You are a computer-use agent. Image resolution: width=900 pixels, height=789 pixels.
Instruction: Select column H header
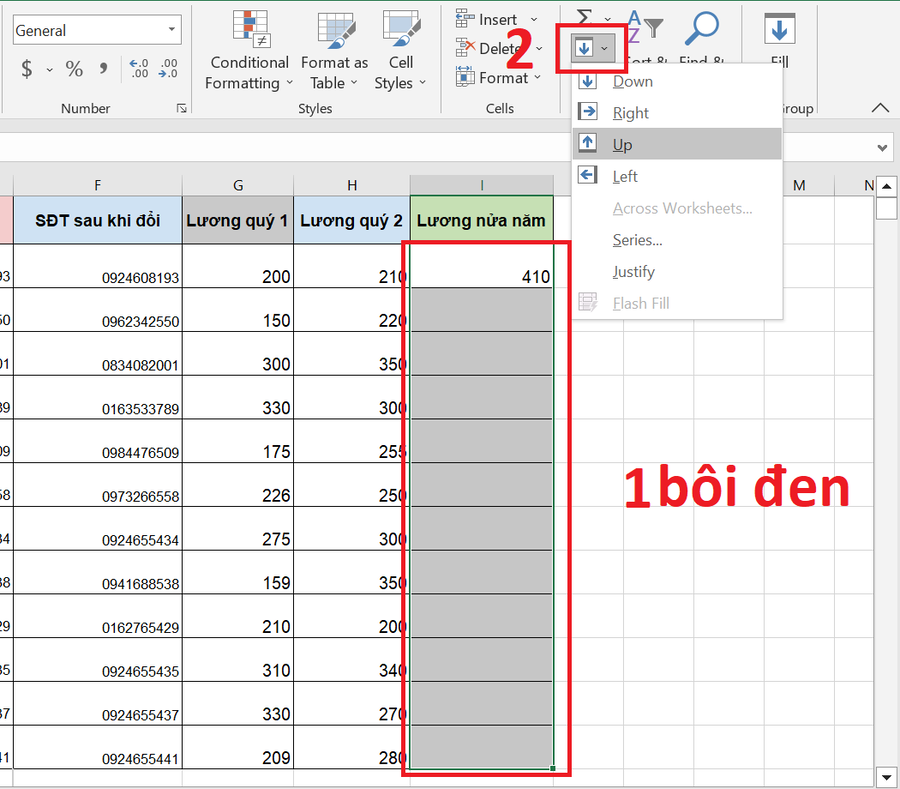click(352, 185)
